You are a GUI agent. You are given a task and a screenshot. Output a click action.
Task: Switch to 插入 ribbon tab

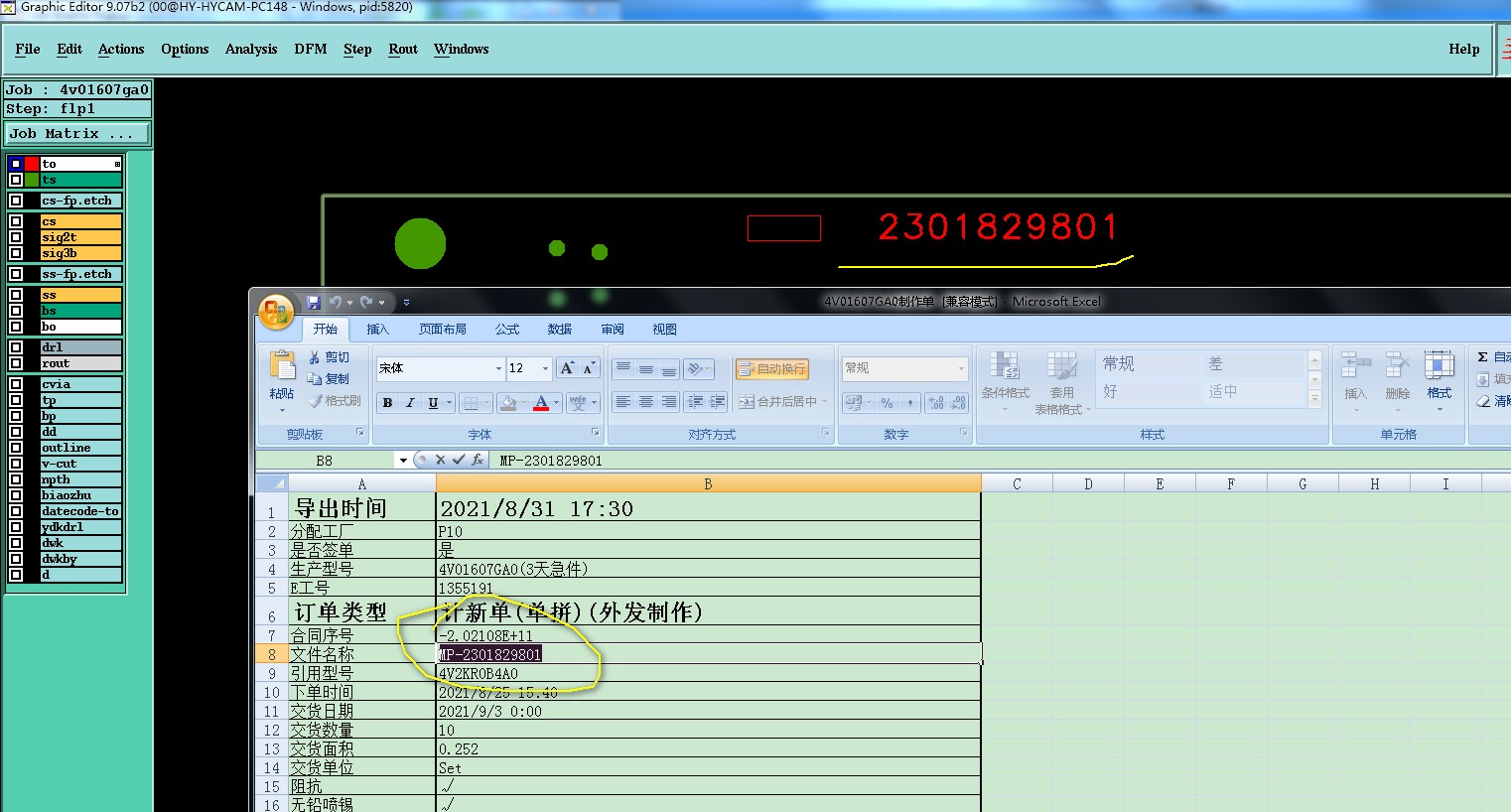tap(378, 330)
